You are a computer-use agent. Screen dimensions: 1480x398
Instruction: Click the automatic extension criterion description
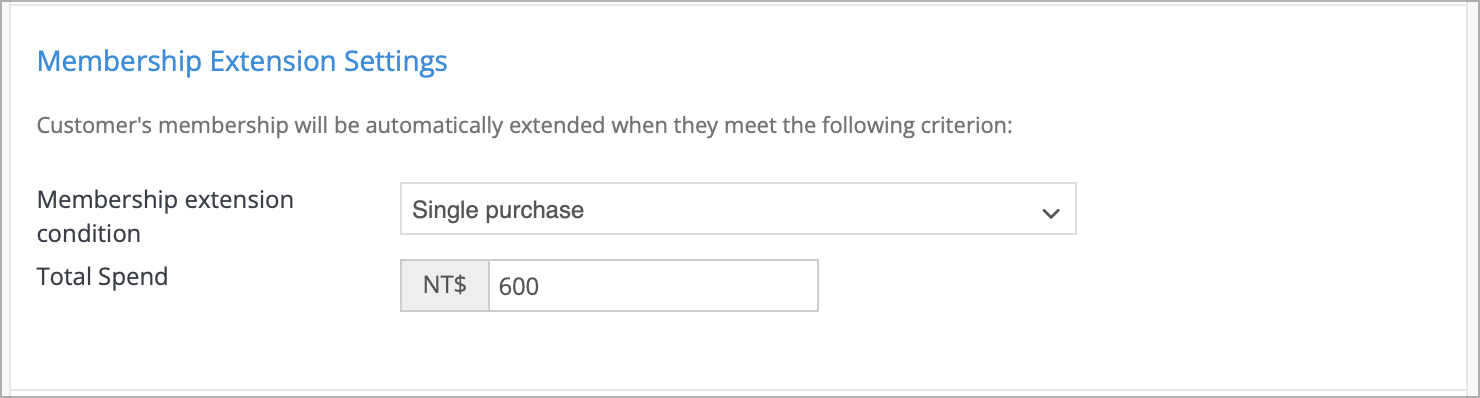[x=525, y=127]
